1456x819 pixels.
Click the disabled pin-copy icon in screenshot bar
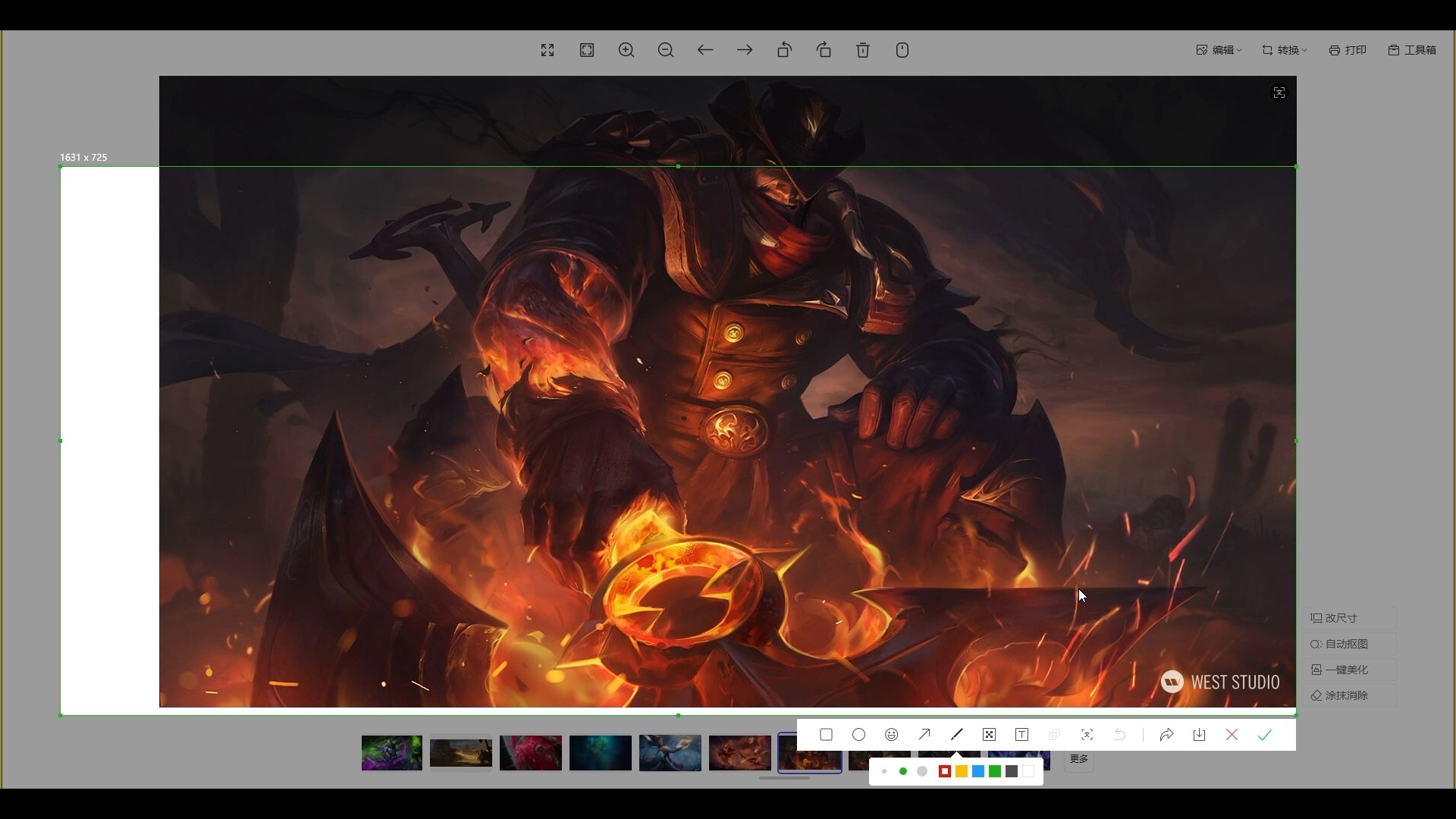[x=1055, y=735]
